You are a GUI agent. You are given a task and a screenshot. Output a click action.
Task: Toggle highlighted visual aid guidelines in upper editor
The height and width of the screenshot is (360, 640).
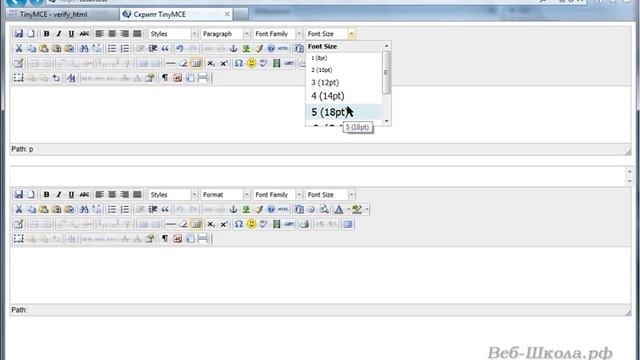pos(196,63)
